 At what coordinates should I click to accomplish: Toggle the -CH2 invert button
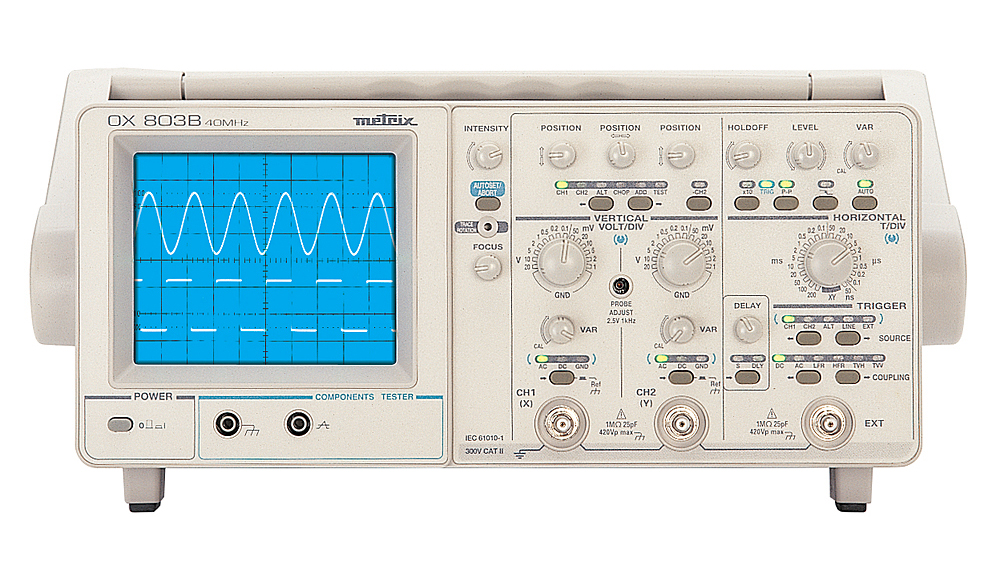699,203
